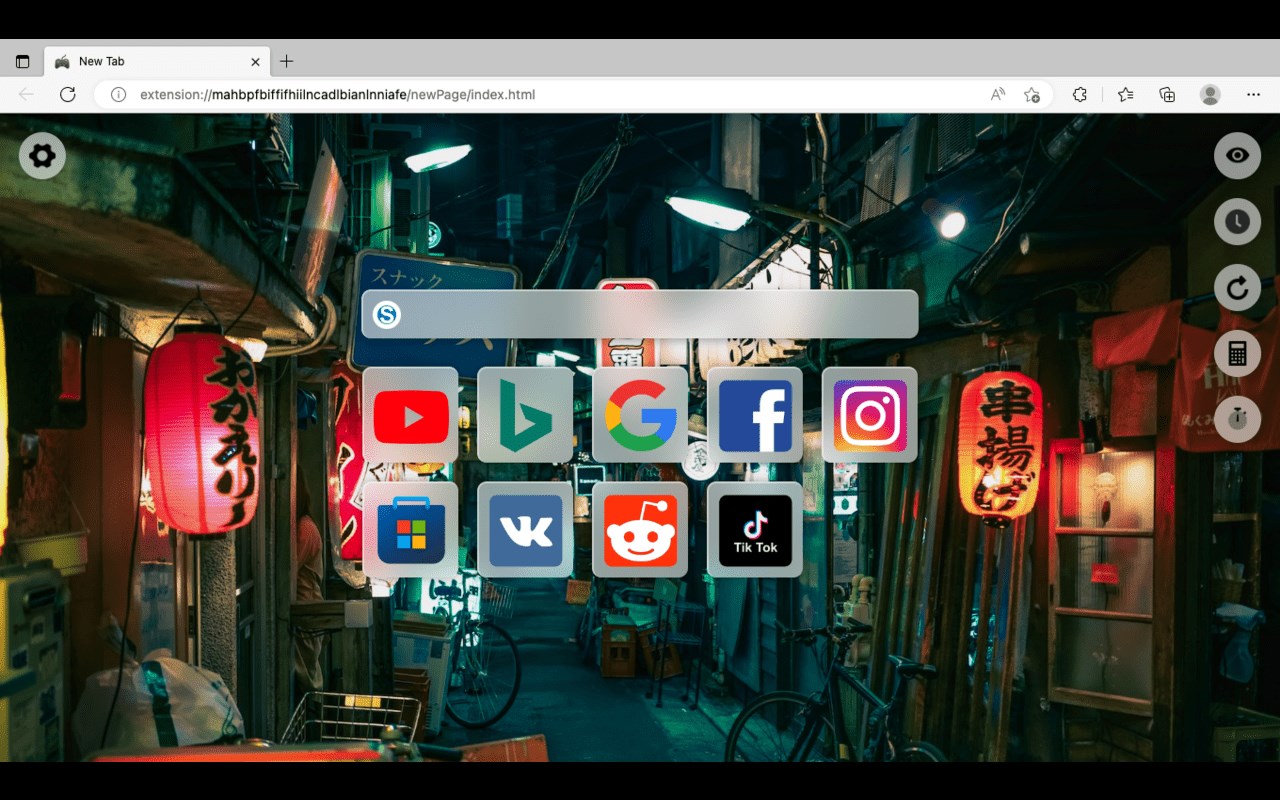The height and width of the screenshot is (800, 1280).
Task: Open the tab actions menu icon
Action: pyautogui.click(x=22, y=61)
